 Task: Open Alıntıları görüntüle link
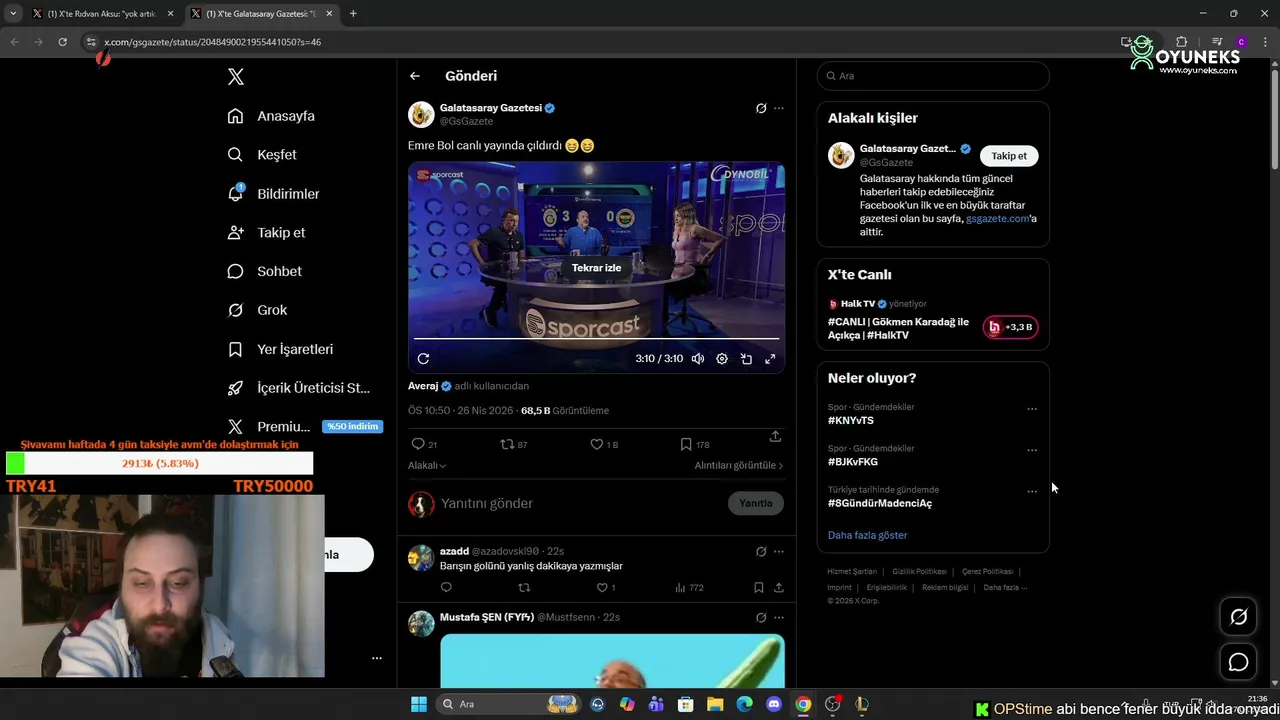739,466
